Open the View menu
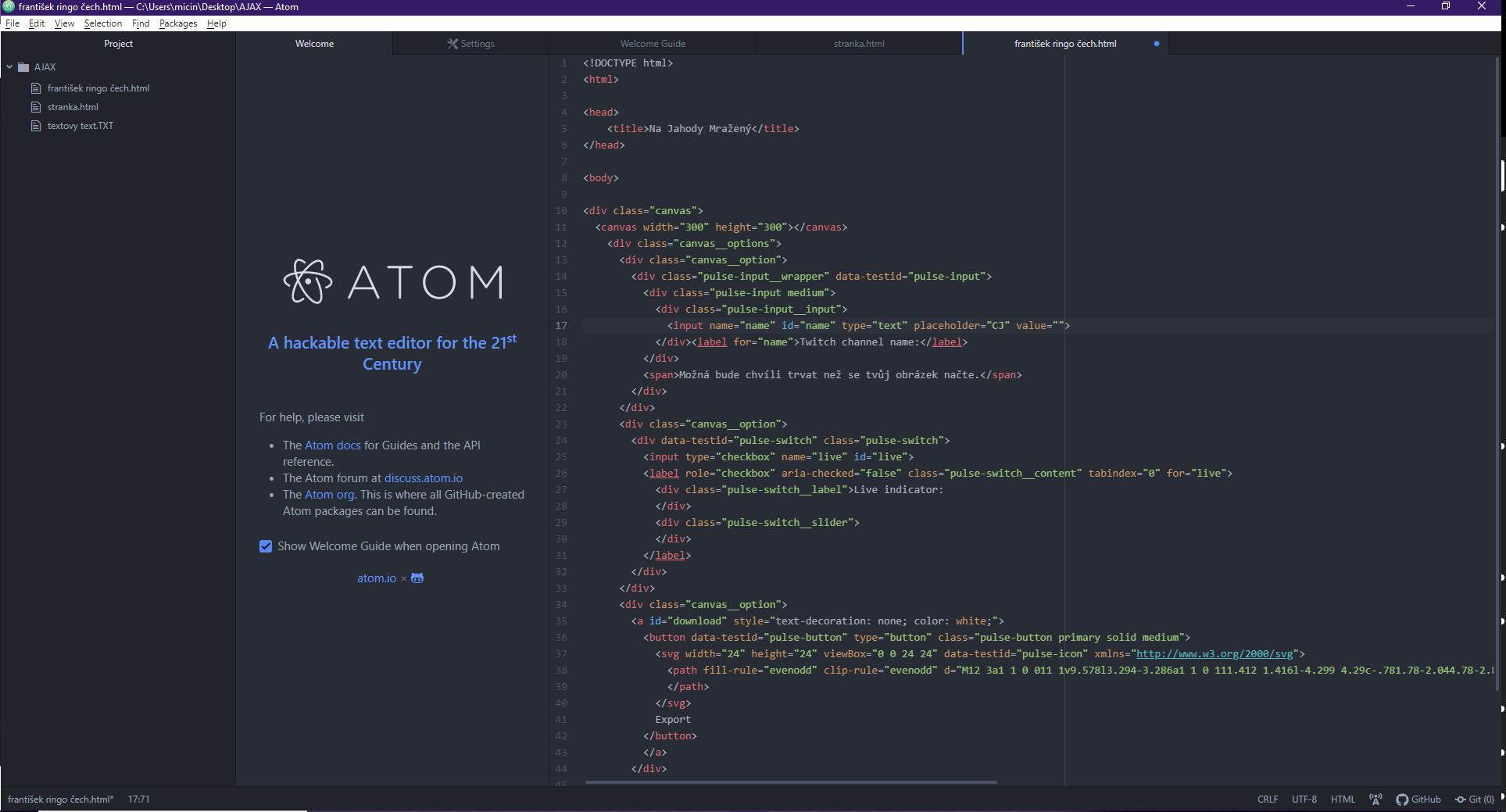 (65, 23)
